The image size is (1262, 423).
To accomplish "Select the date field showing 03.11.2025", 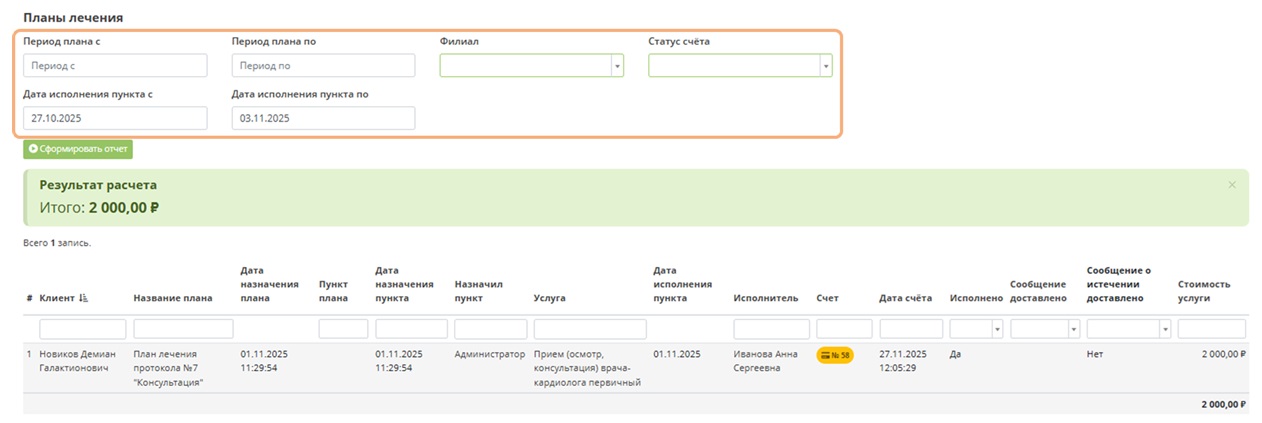I will click(x=323, y=118).
